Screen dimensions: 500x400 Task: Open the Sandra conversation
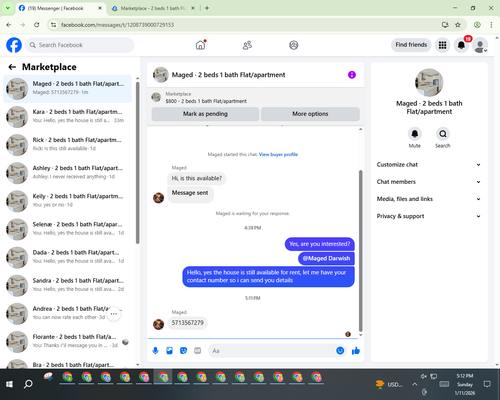tap(67, 285)
